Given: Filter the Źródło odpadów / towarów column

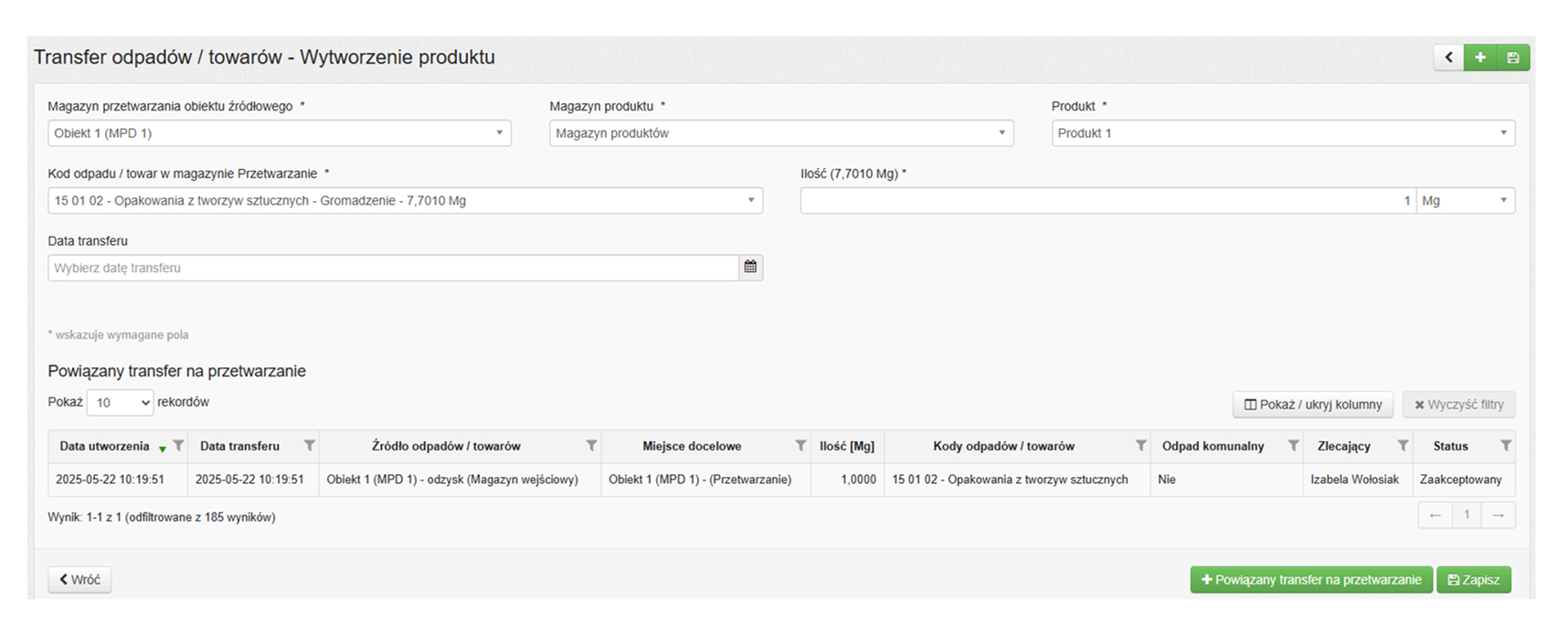Looking at the screenshot, I should click(x=591, y=446).
